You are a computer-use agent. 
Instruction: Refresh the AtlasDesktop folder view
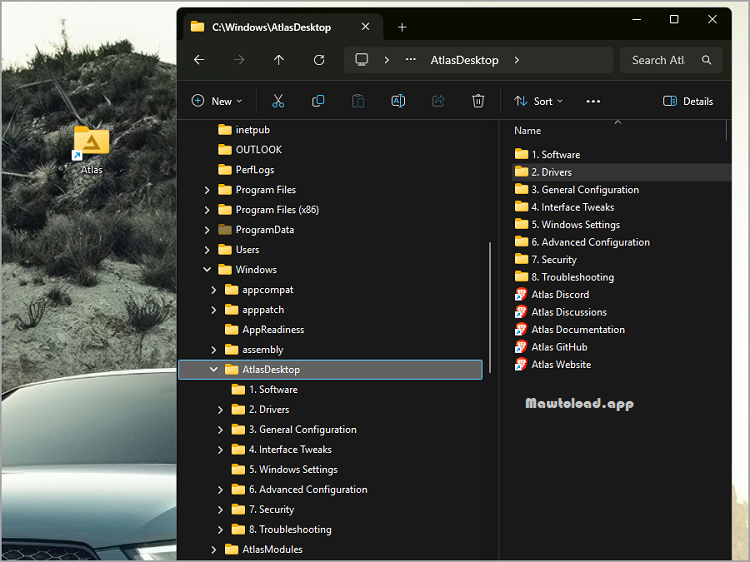[x=319, y=60]
